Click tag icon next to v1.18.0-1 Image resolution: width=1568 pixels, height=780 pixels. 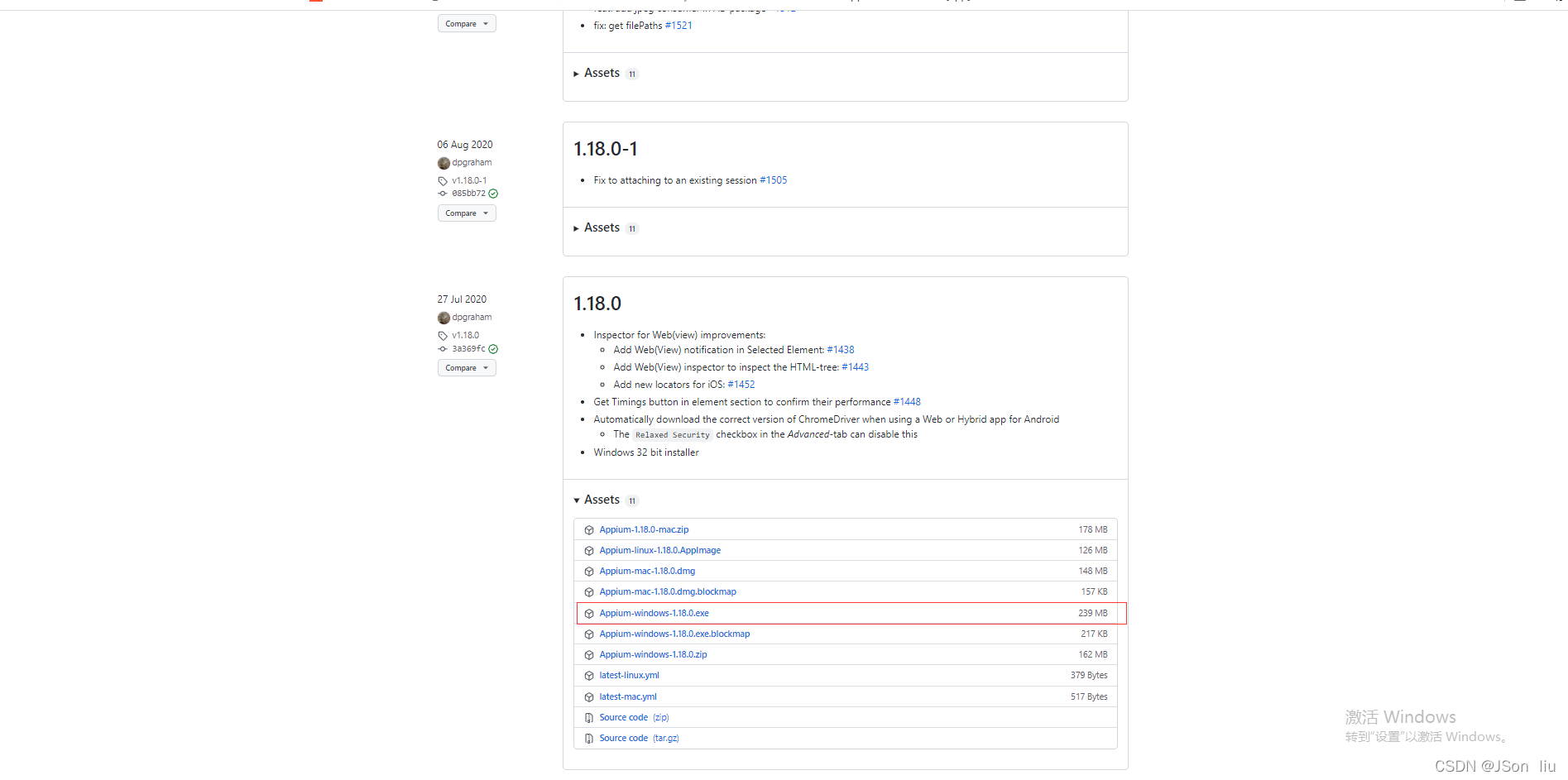443,181
